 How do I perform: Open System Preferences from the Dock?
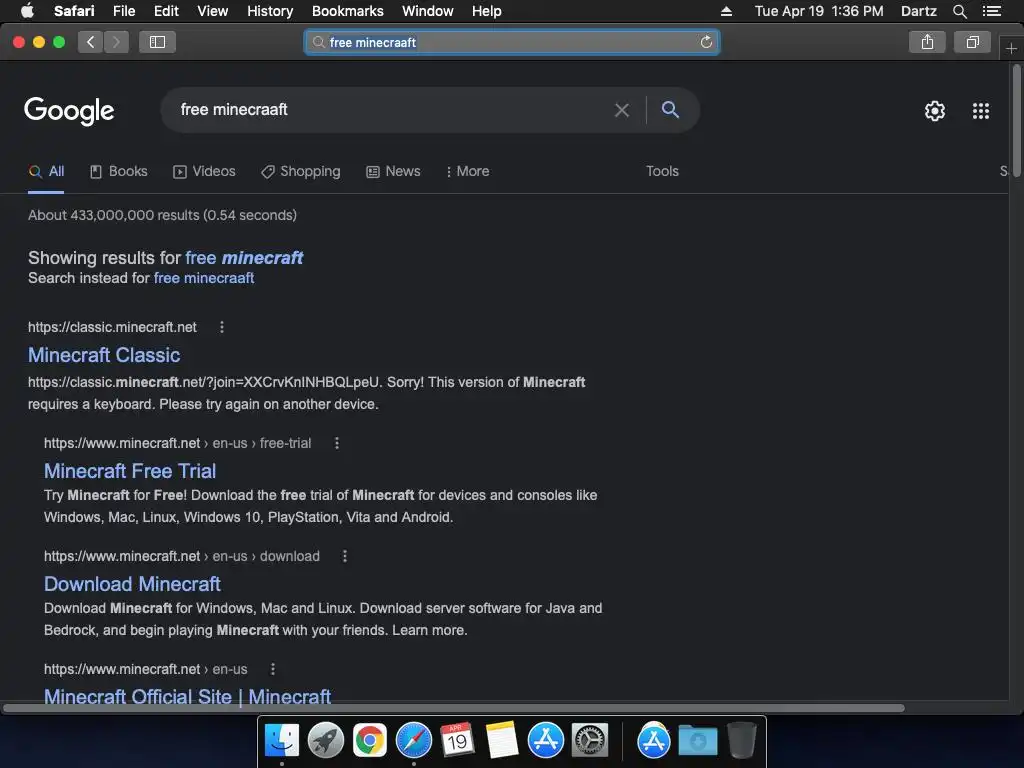(590, 741)
